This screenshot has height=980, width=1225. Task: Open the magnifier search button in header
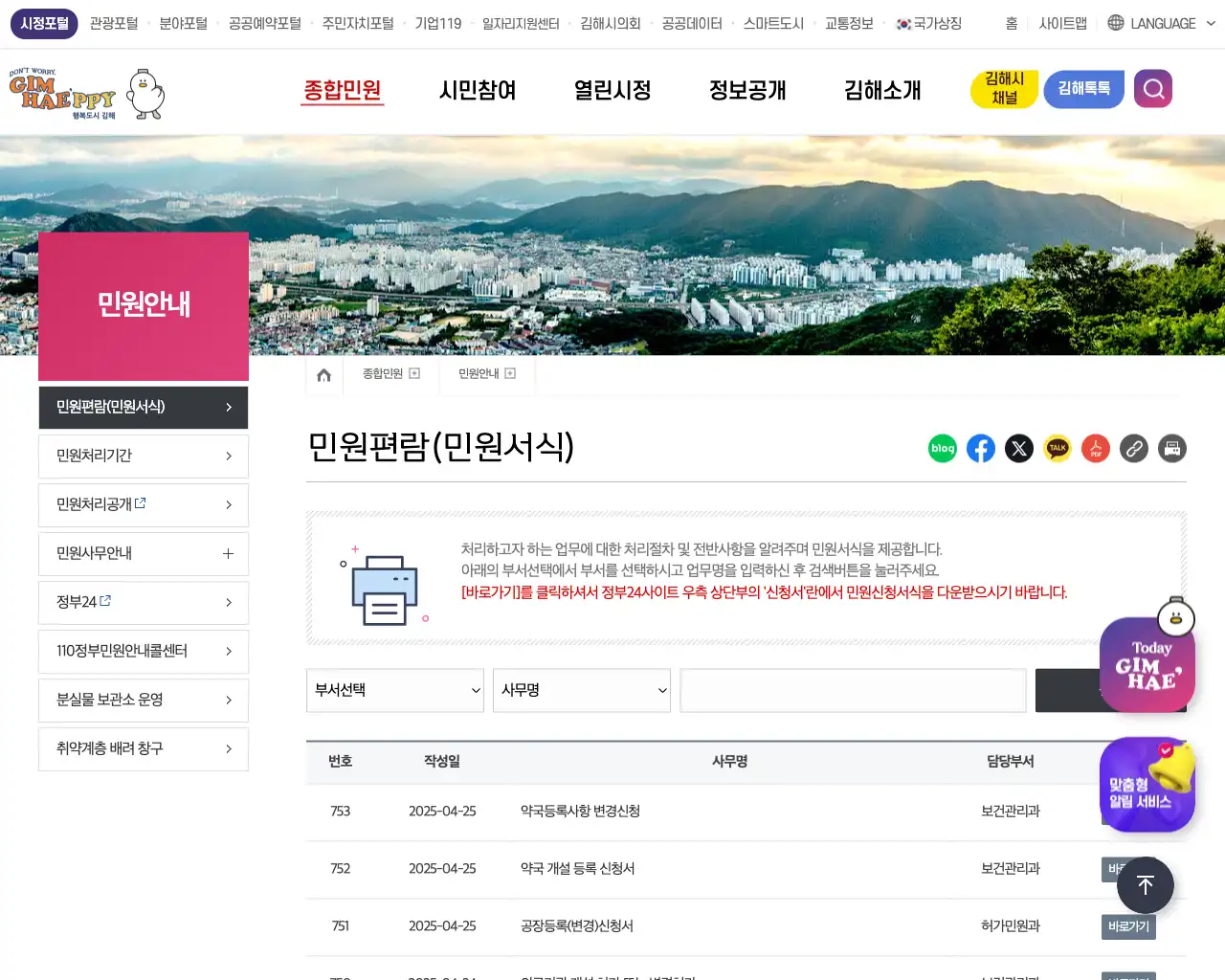pos(1153,89)
